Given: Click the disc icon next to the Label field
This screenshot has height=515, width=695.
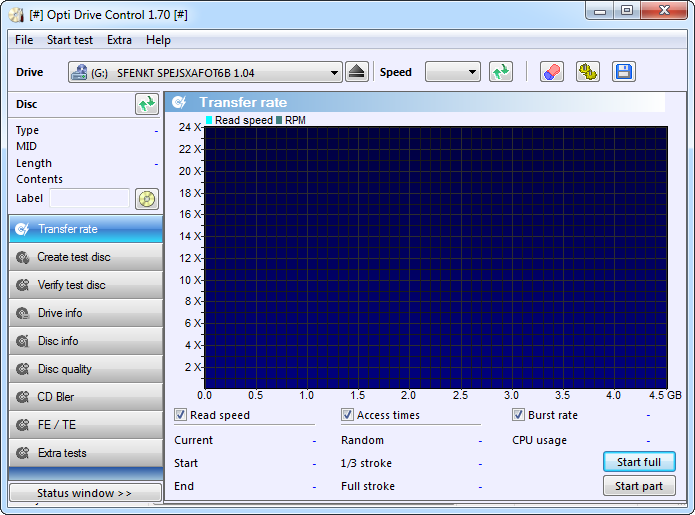Looking at the screenshot, I should click(x=147, y=199).
